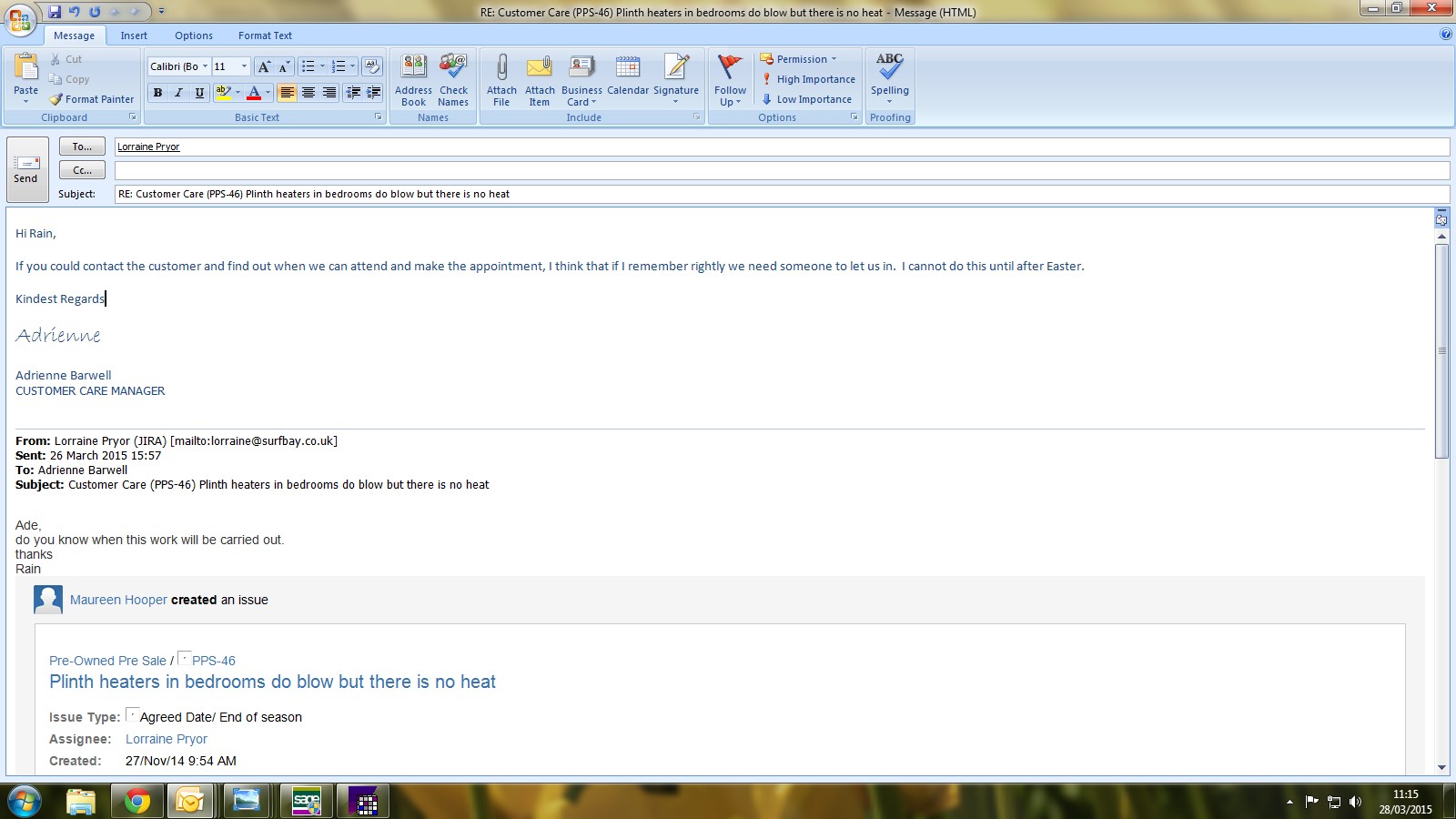Open the Options group dialog launcher
This screenshot has height=819, width=1456.
click(x=854, y=117)
